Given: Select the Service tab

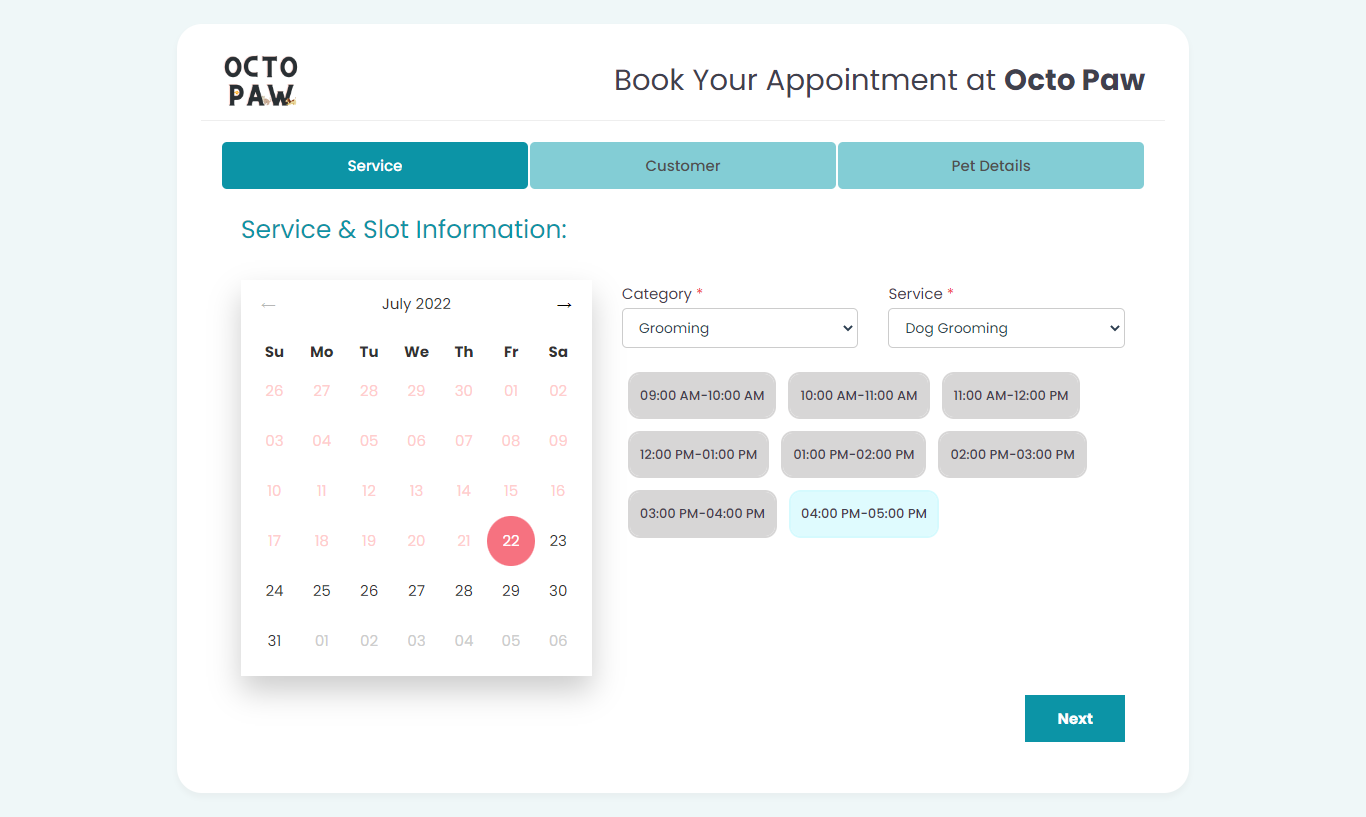Looking at the screenshot, I should 375,166.
